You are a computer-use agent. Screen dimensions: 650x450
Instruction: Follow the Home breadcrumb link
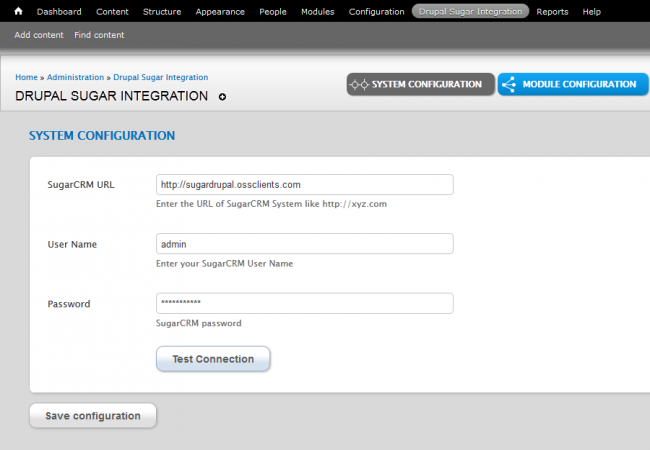coord(27,77)
